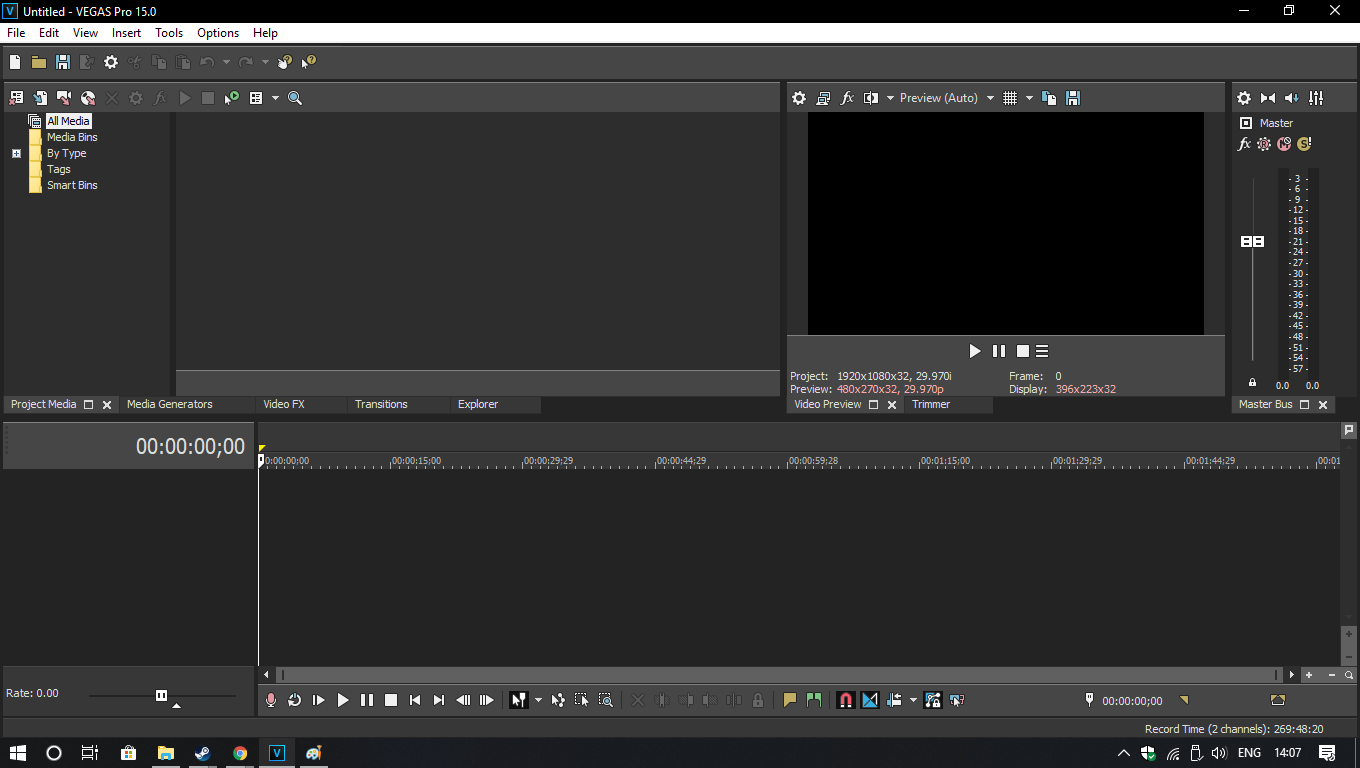Open the Mixing Console from the Master Bus
This screenshot has height=768, width=1360.
[1316, 97]
